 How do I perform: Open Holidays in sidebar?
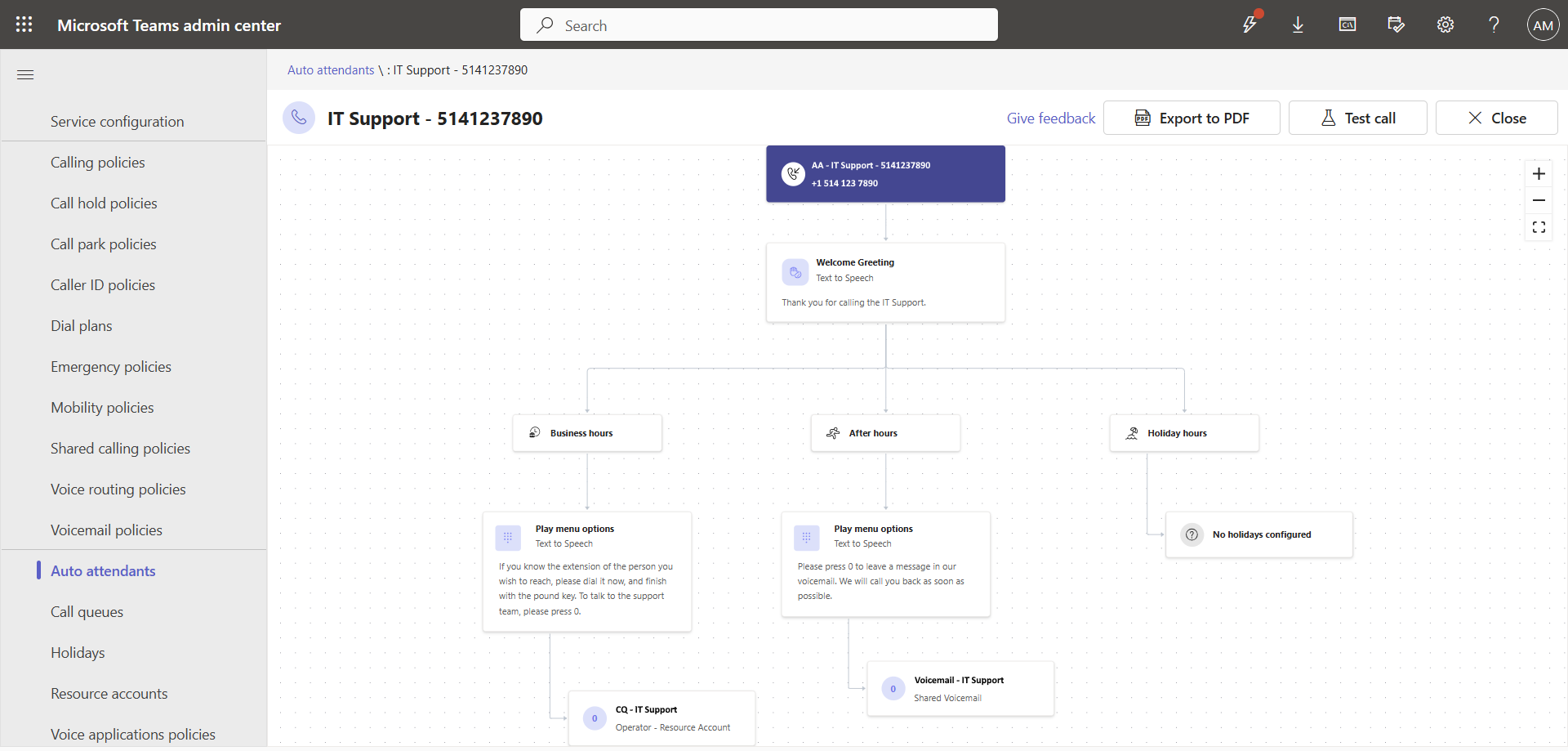pos(78,652)
